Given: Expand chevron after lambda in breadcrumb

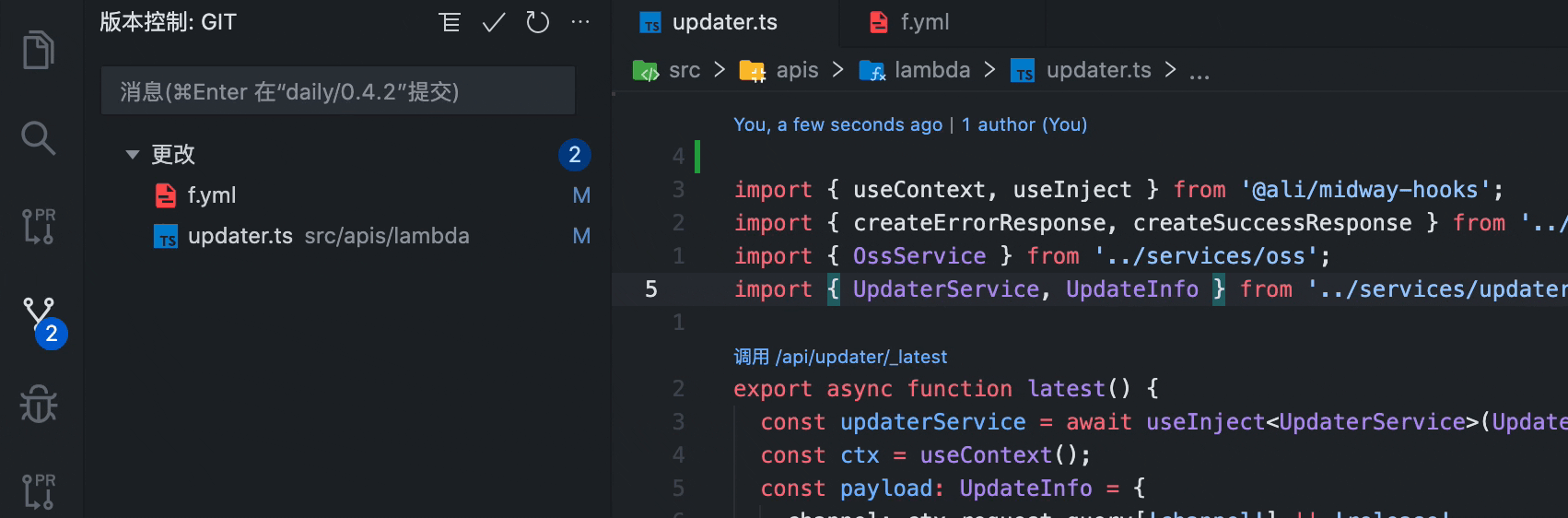Looking at the screenshot, I should (989, 70).
